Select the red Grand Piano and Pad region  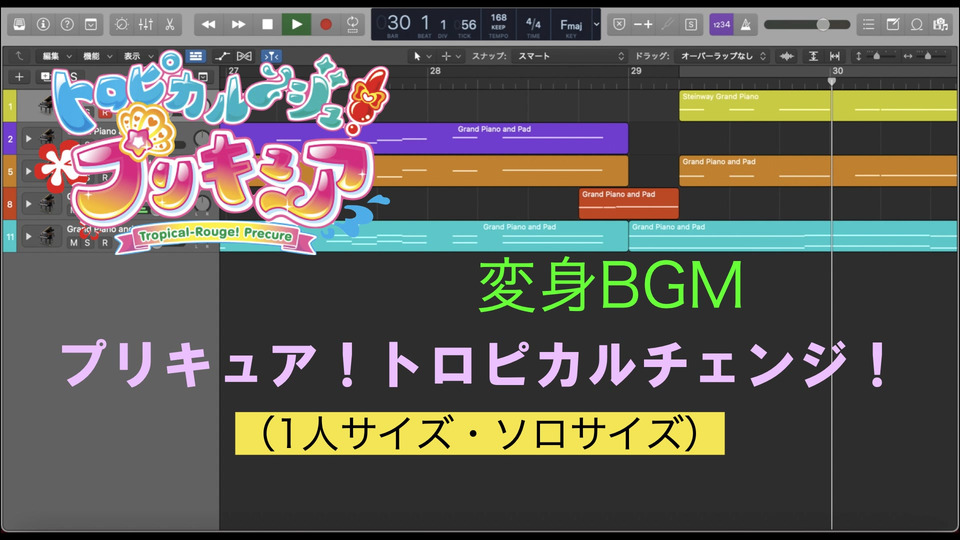629,203
